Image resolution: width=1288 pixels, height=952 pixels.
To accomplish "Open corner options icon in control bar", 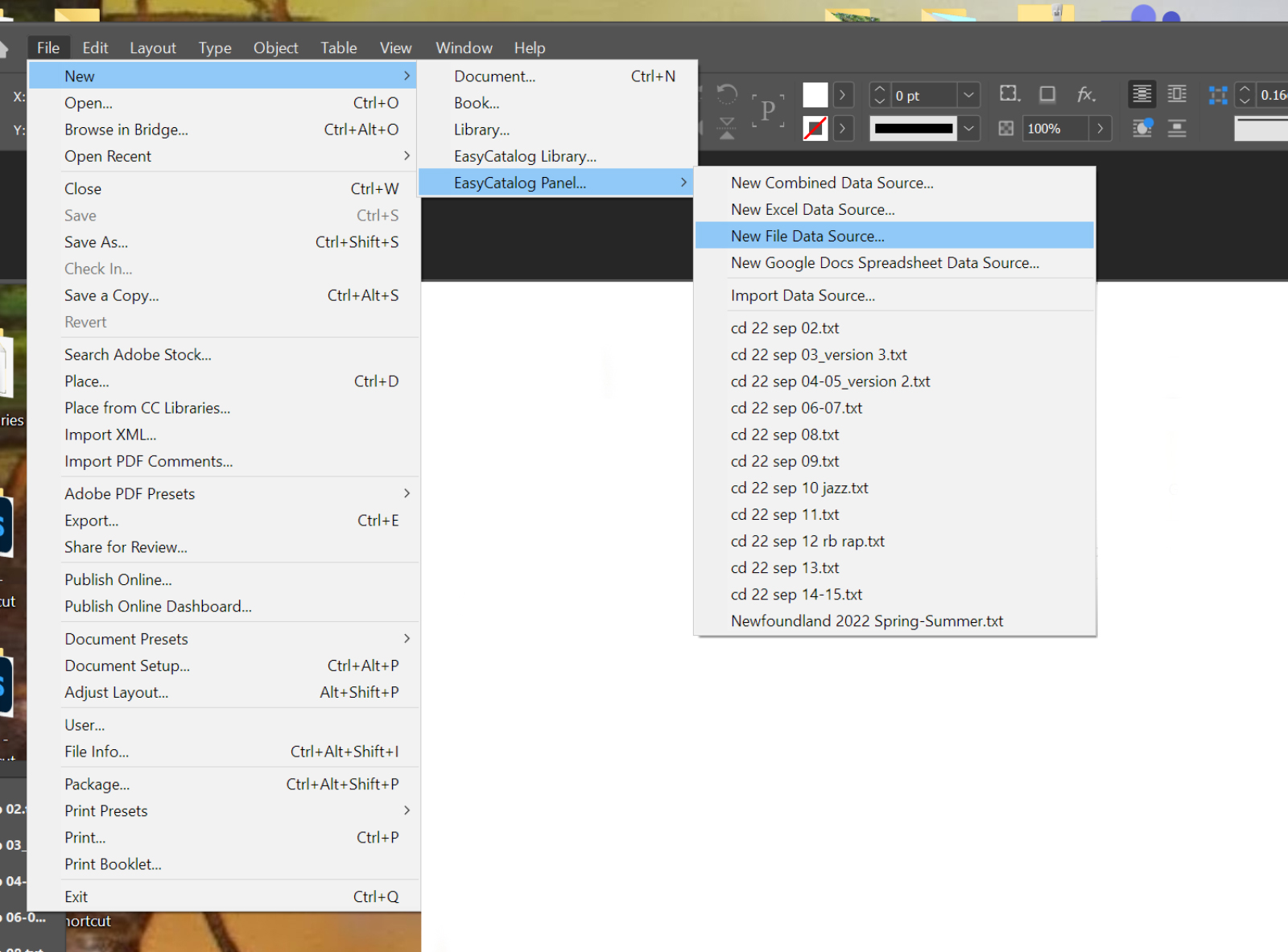I will [1009, 94].
